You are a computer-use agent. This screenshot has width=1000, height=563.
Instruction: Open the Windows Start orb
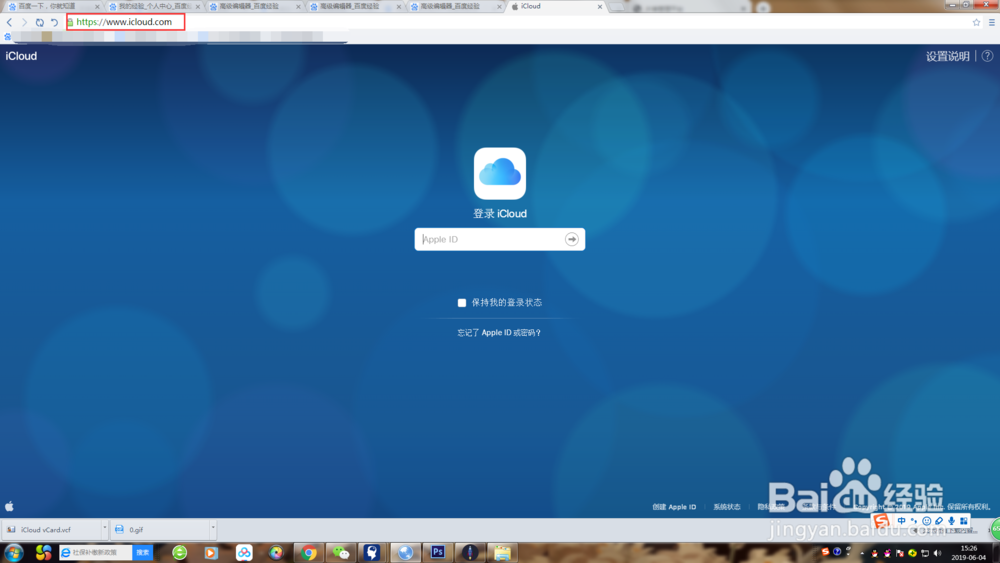[14, 552]
